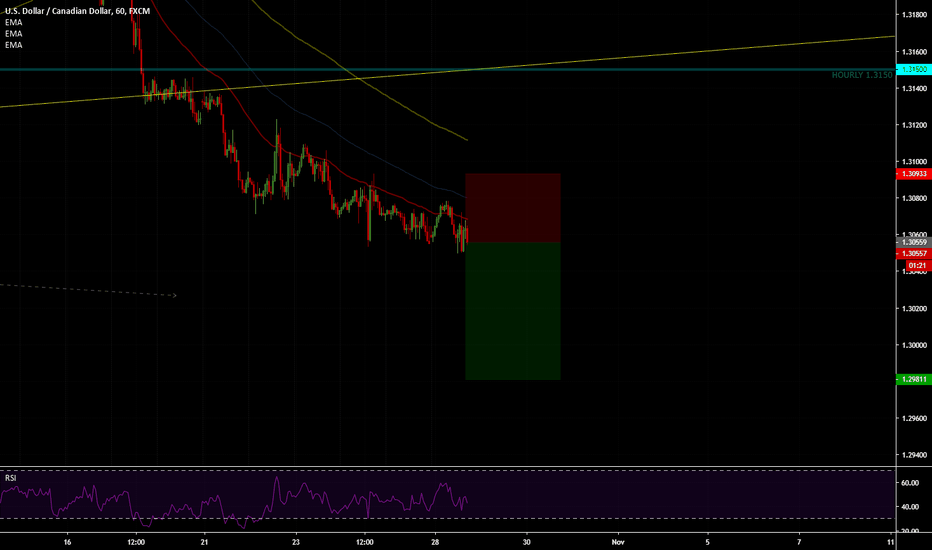Click the 1.31400 price axis label
Viewport: 932px width, 550px height.
(x=914, y=89)
